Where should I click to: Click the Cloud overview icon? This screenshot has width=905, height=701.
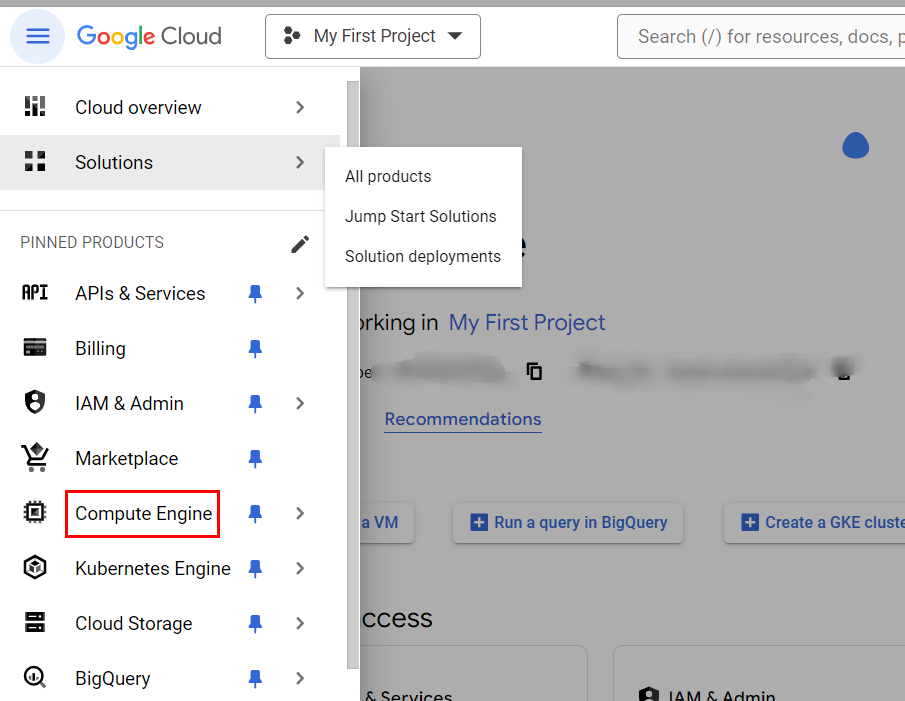tap(35, 107)
